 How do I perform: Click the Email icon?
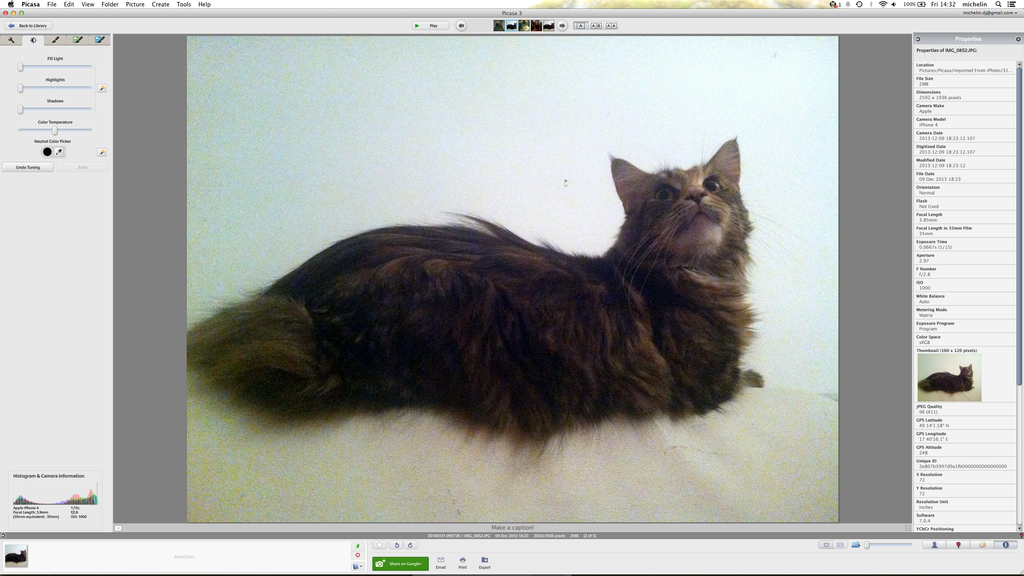tap(440, 561)
